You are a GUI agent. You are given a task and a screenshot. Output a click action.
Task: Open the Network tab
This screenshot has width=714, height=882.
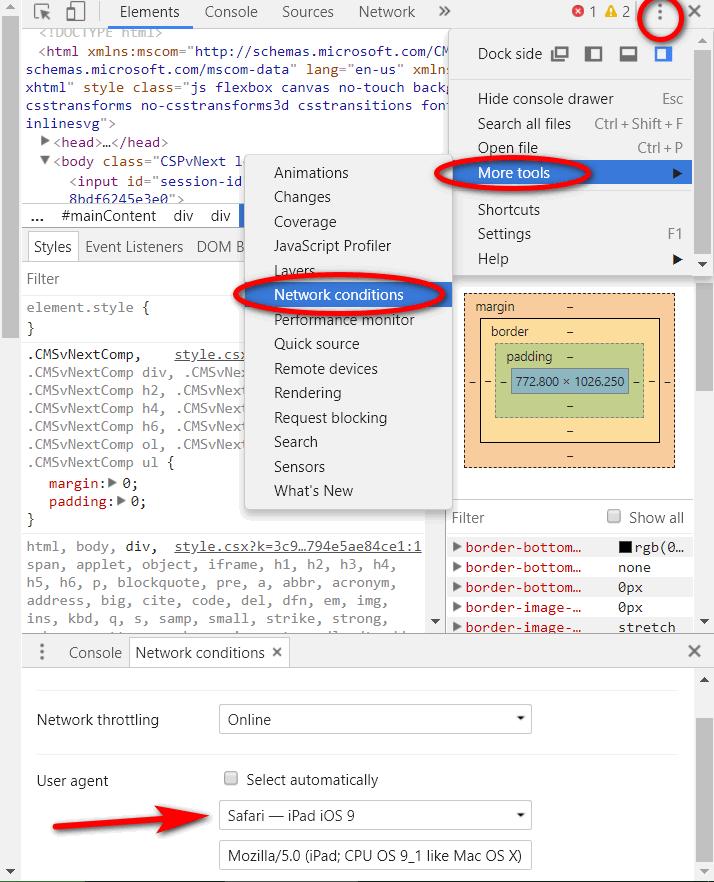point(387,12)
